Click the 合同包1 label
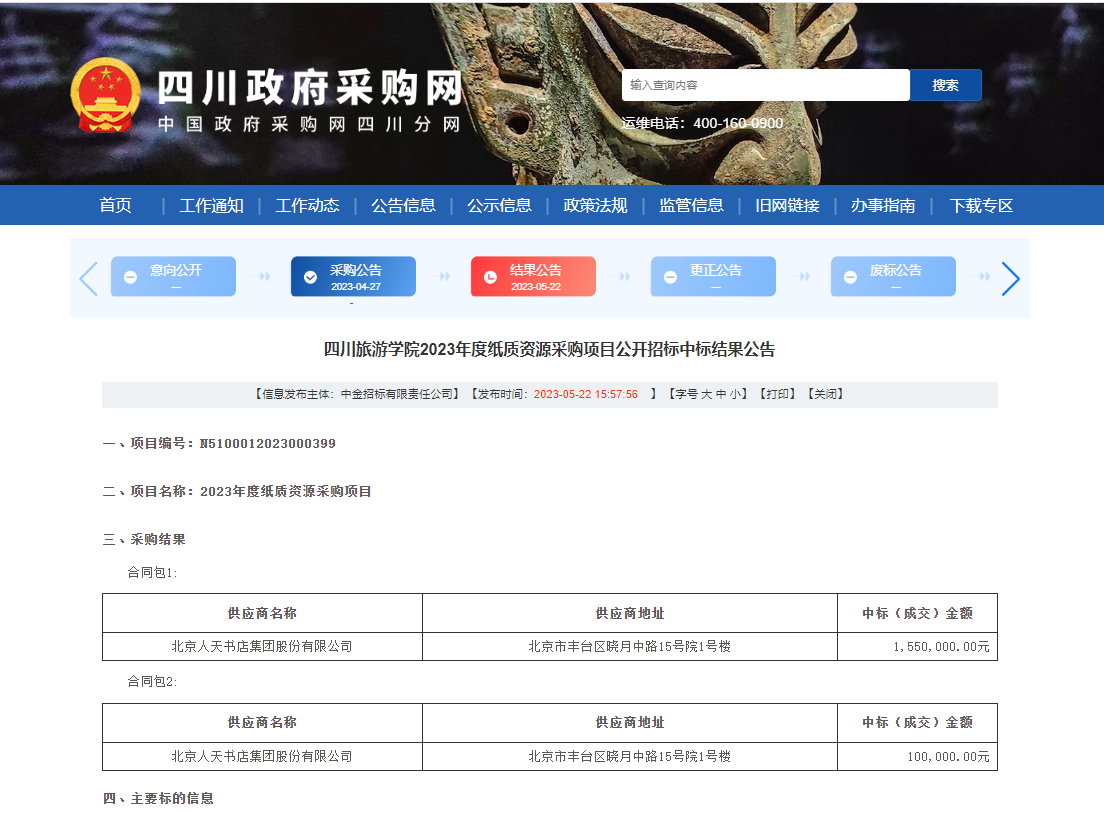 tap(151, 572)
